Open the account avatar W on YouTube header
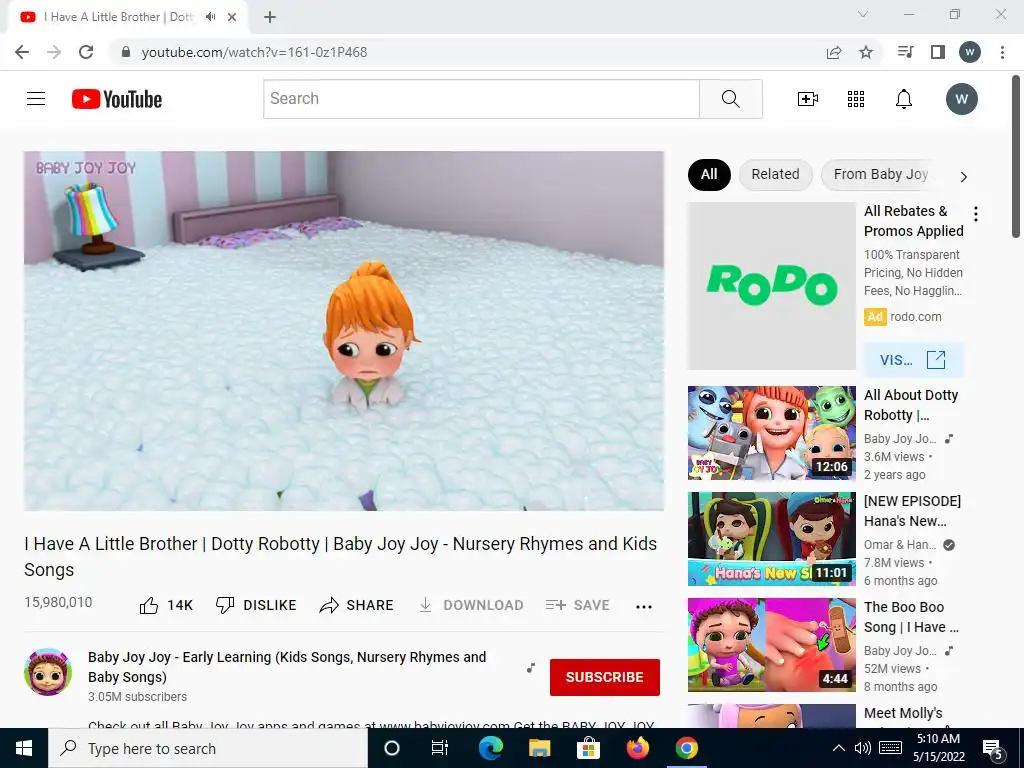This screenshot has width=1024, height=768. [961, 99]
